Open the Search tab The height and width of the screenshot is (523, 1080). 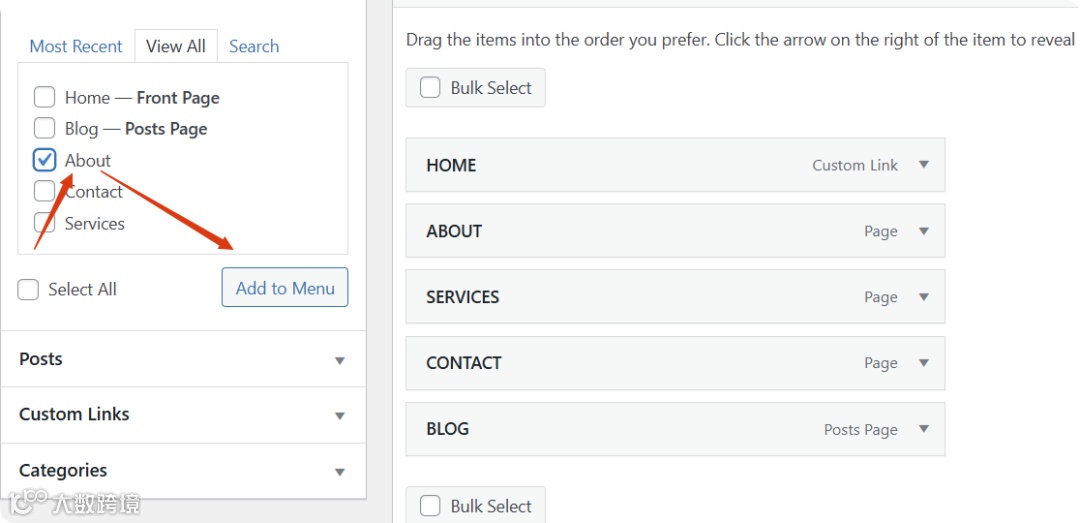point(254,46)
